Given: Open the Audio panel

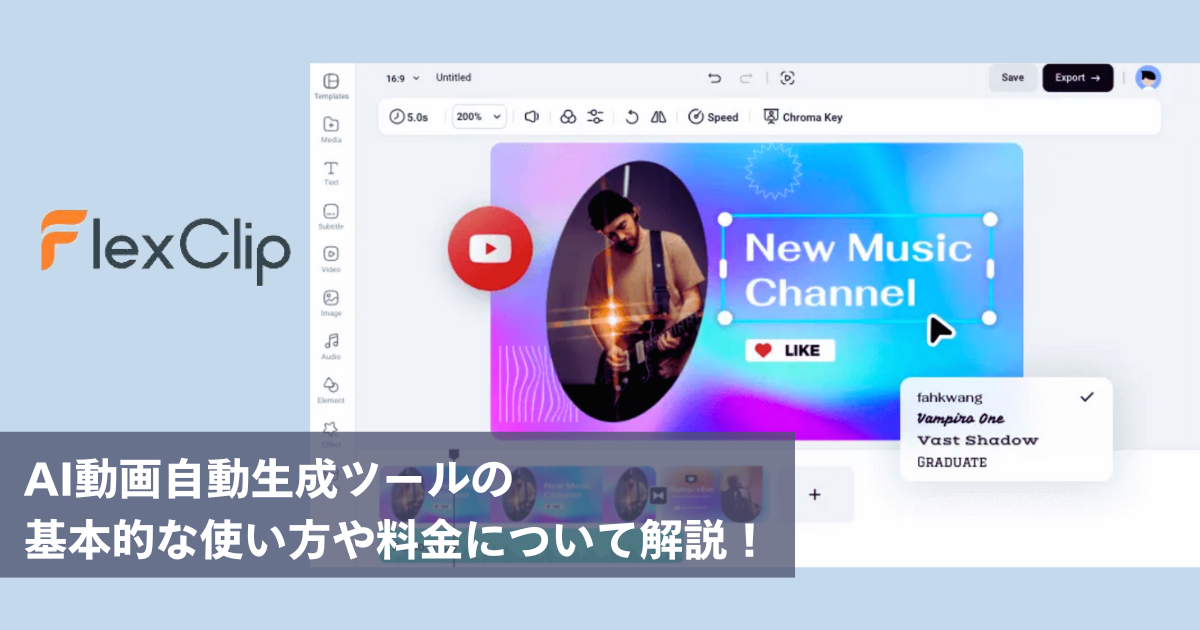Looking at the screenshot, I should pos(331,345).
